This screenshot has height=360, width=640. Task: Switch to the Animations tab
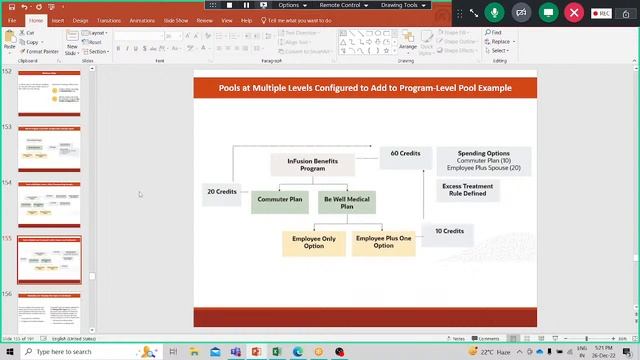142,20
